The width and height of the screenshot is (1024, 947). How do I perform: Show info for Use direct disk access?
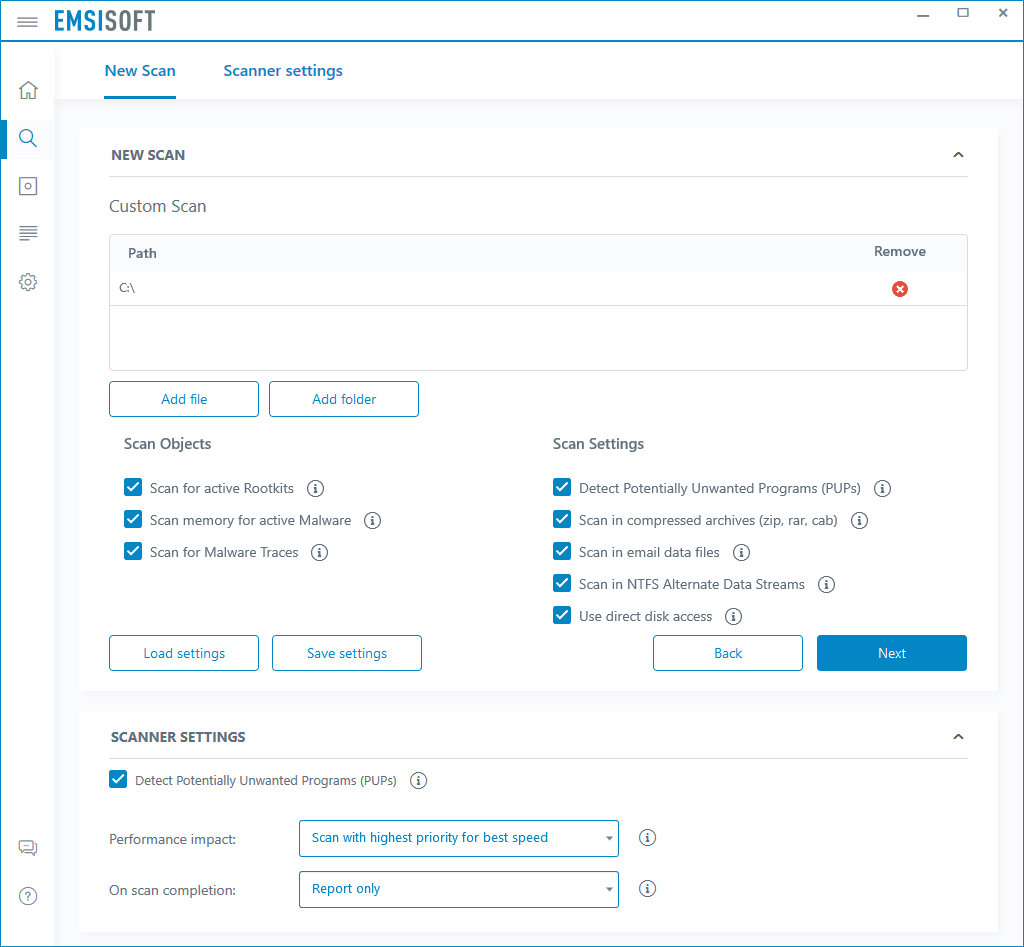[733, 617]
